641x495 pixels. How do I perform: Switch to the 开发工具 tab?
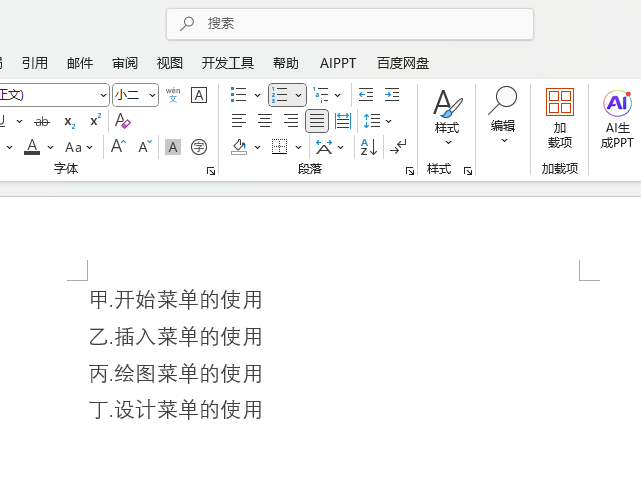(x=228, y=63)
